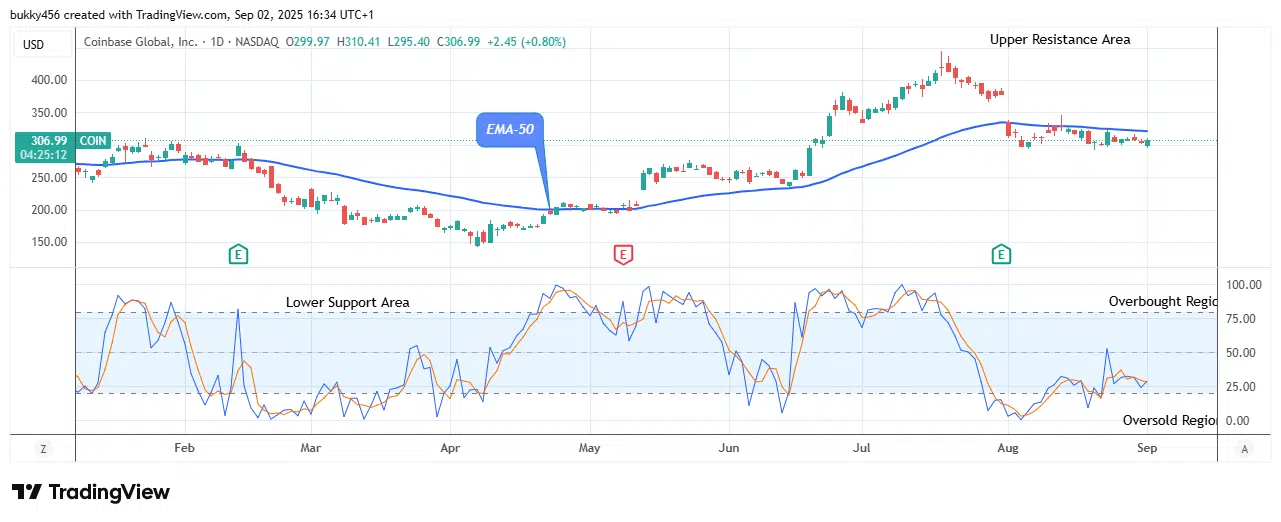Screen dimensions: 1281x522
Task: Click the 400.00 price axis value
Action: tap(49, 80)
